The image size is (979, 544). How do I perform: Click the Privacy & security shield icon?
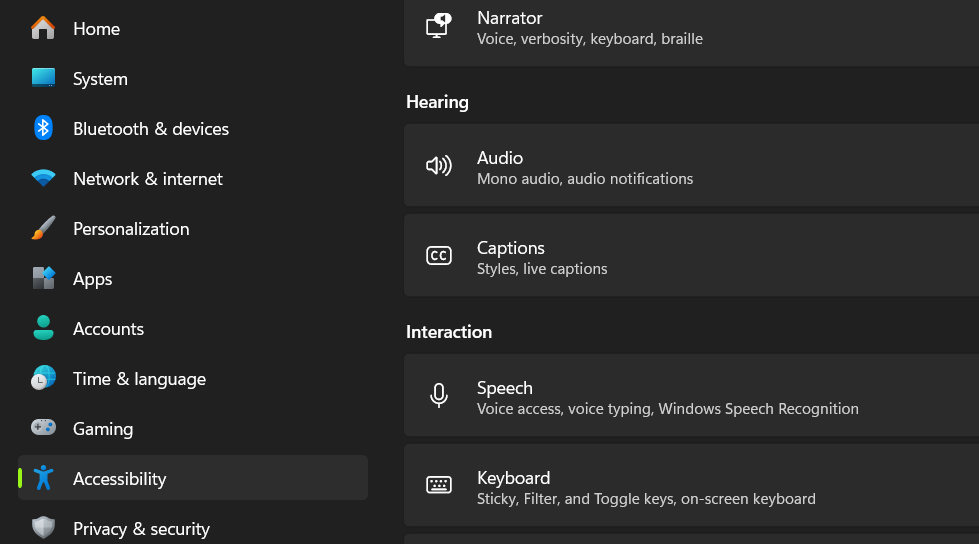coord(43,528)
